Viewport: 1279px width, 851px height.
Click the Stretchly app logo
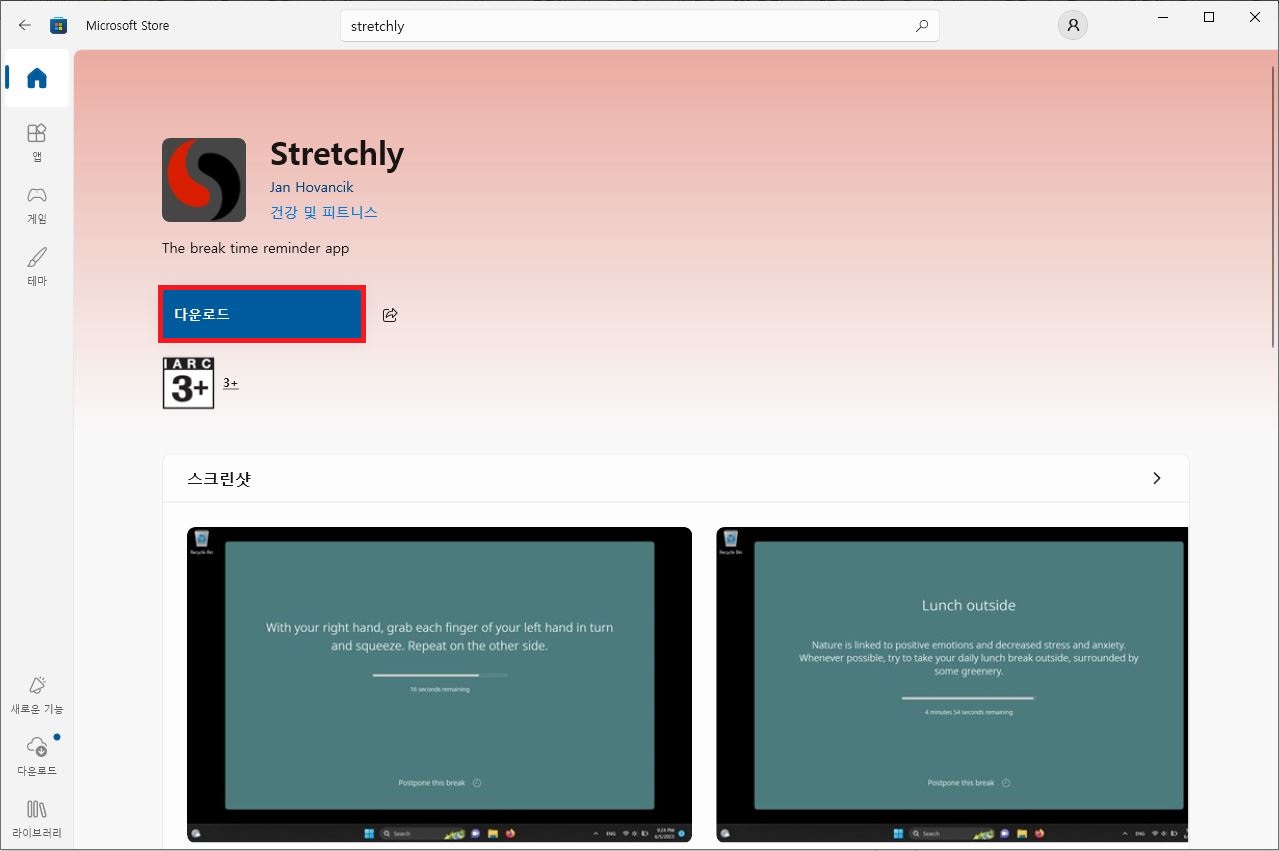pos(204,180)
